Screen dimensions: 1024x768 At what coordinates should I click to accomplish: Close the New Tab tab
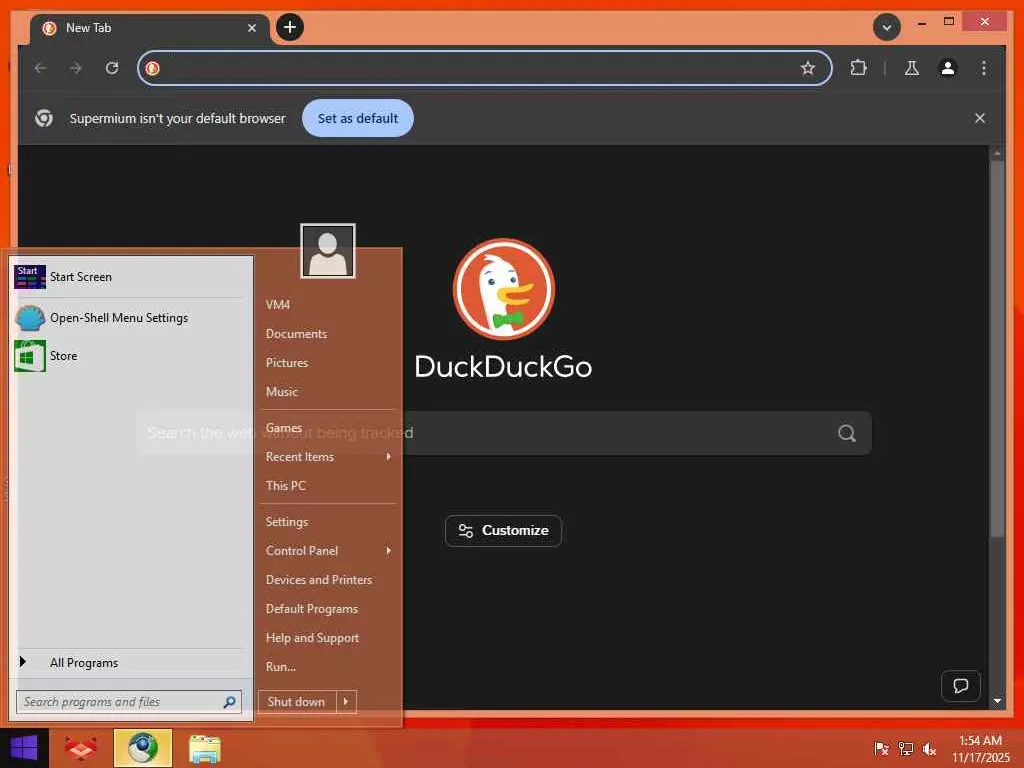pyautogui.click(x=251, y=28)
